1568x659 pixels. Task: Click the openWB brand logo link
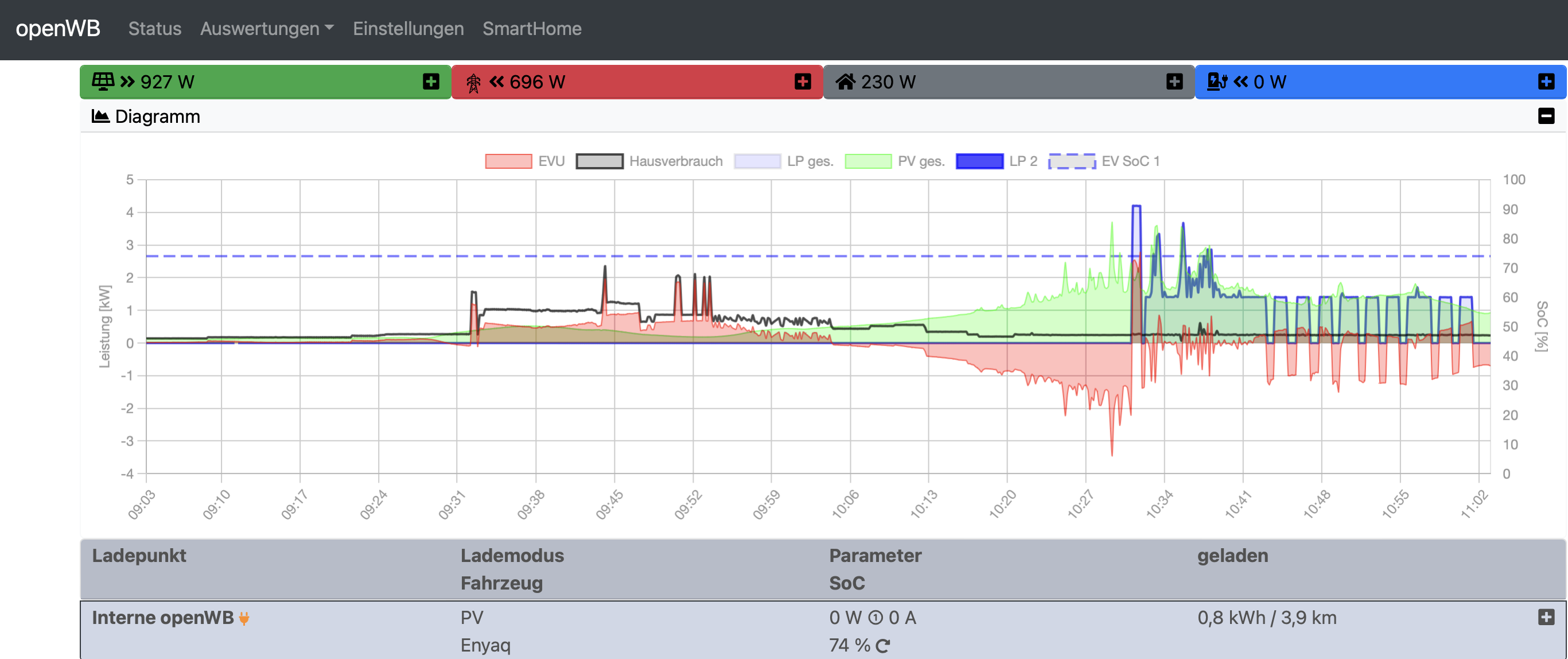58,29
